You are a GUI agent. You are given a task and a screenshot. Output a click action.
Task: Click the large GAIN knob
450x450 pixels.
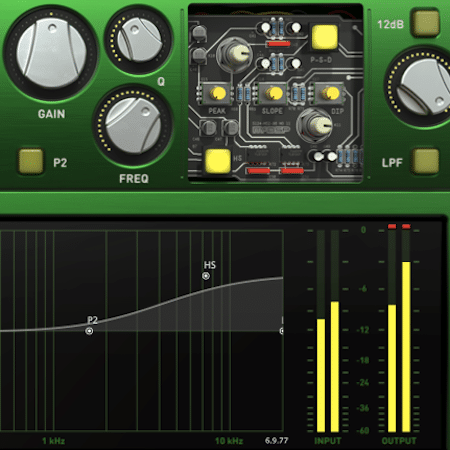click(x=51, y=53)
